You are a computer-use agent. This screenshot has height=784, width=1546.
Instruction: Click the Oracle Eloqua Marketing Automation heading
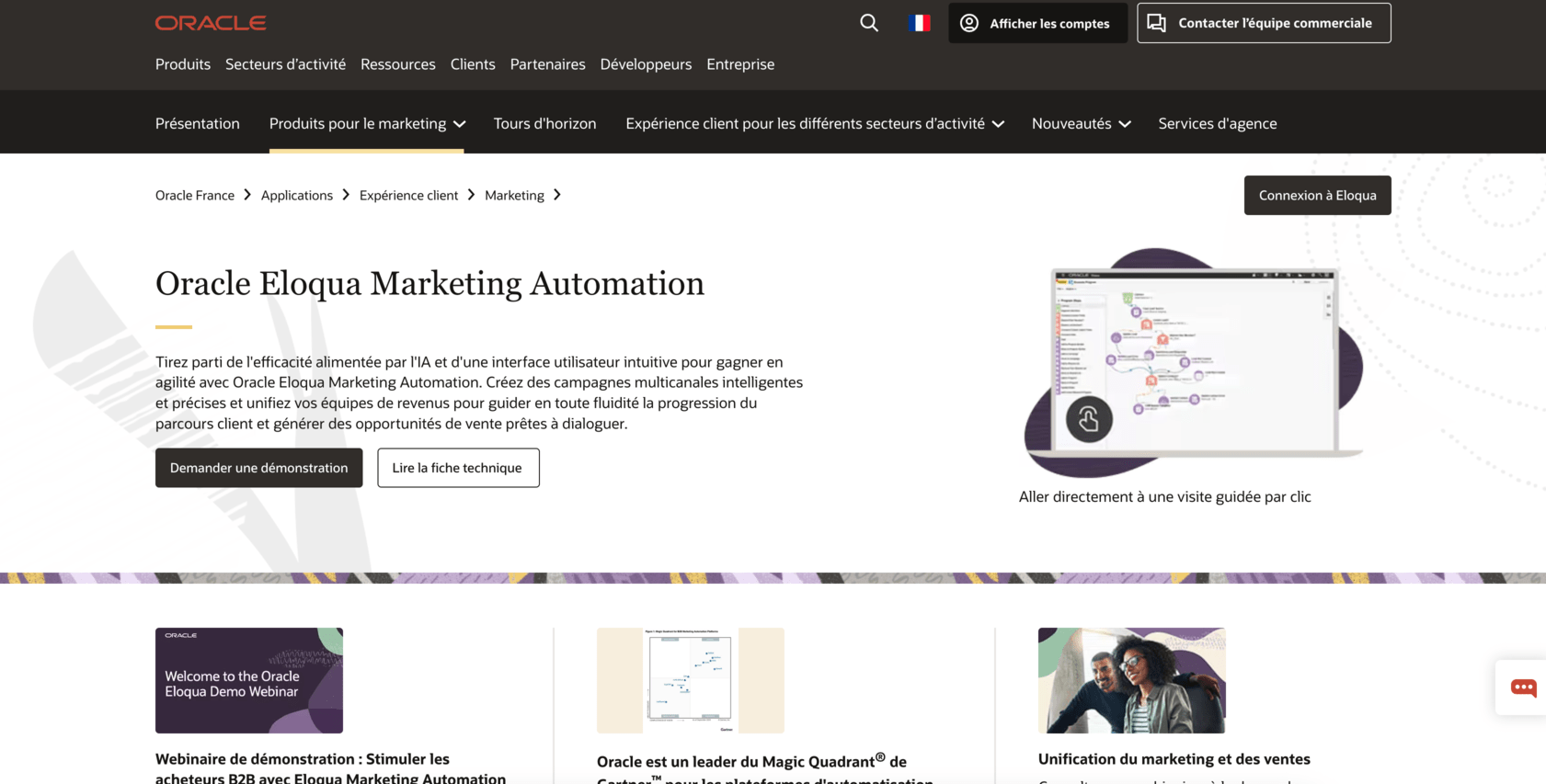(x=429, y=283)
